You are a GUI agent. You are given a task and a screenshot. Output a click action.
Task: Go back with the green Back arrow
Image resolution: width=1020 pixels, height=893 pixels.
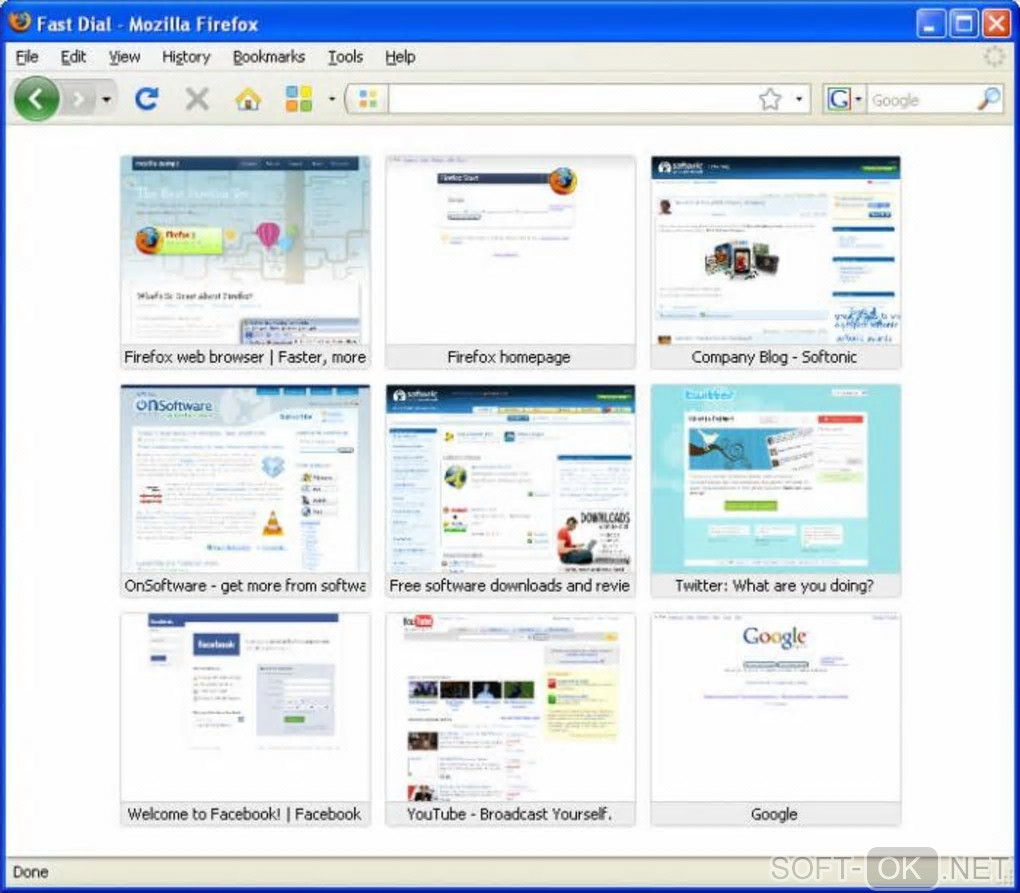coord(36,99)
